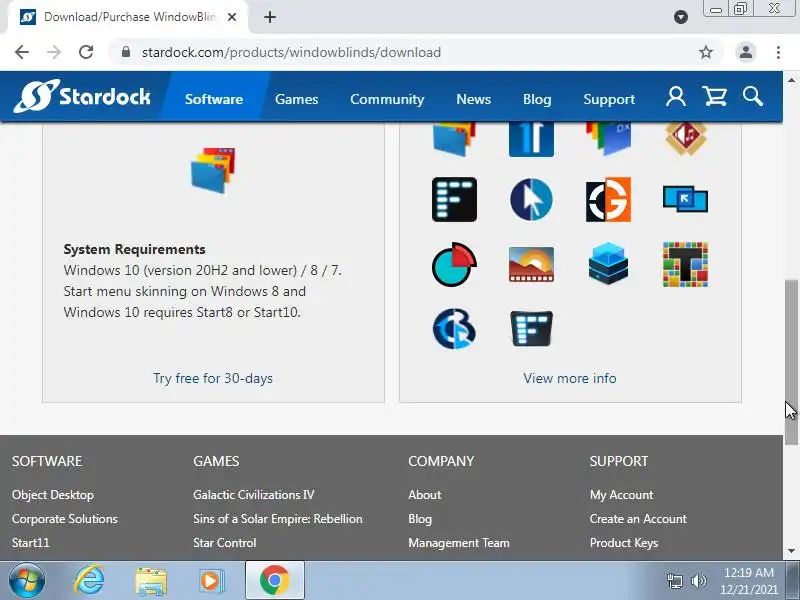Click the blue number 11 icon
800x600 pixels.
[x=531, y=139]
